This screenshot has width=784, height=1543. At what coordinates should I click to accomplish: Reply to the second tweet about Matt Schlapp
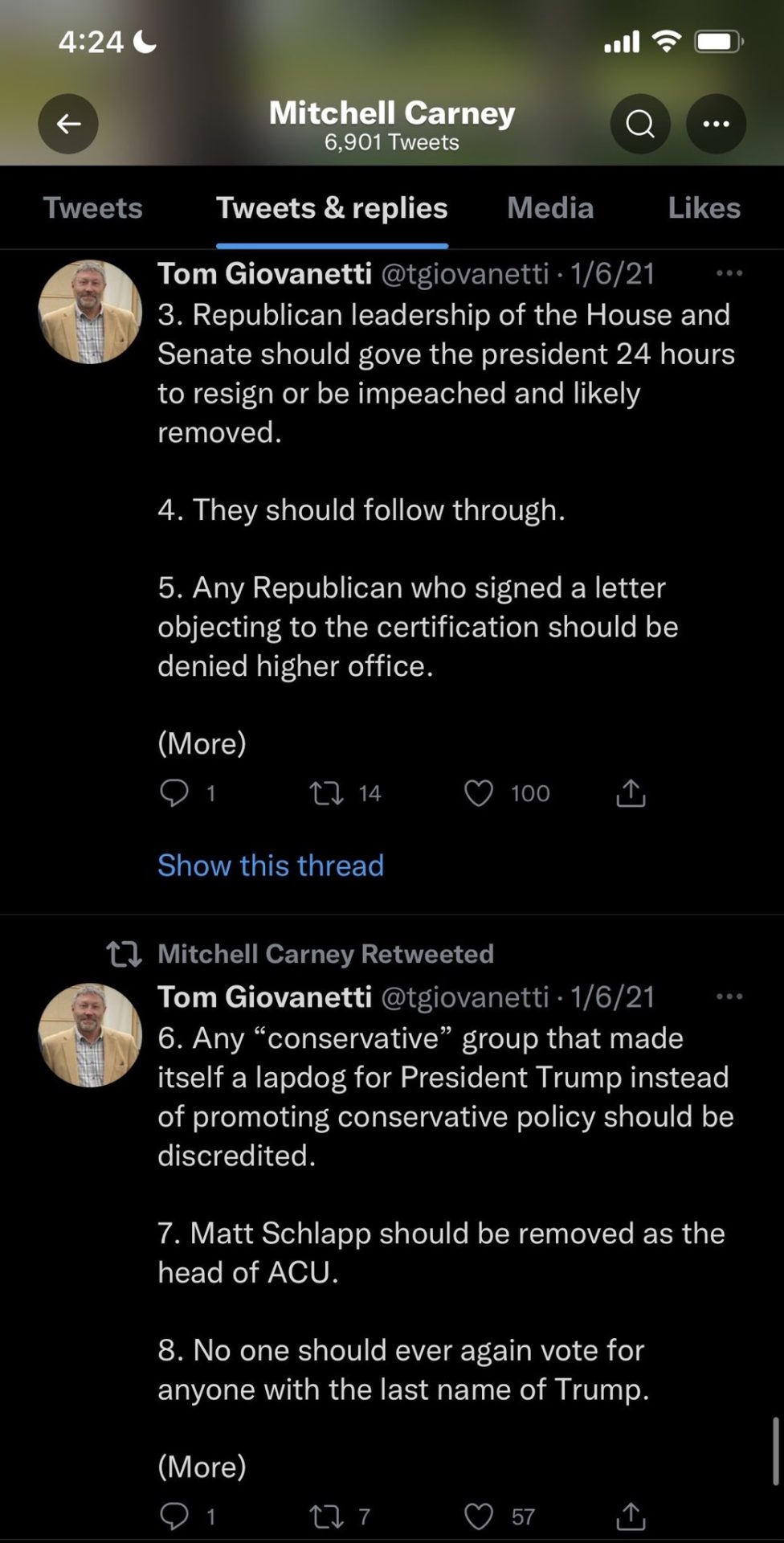point(174,1516)
